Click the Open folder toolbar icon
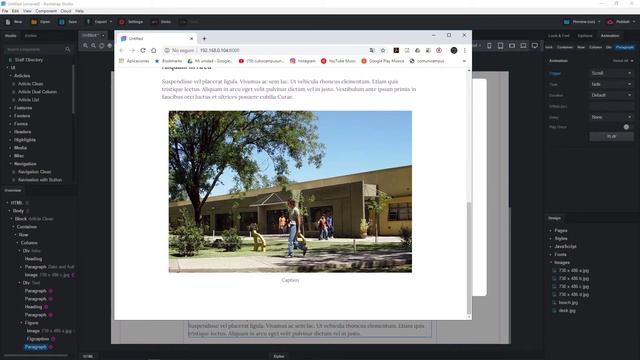 tap(34, 22)
